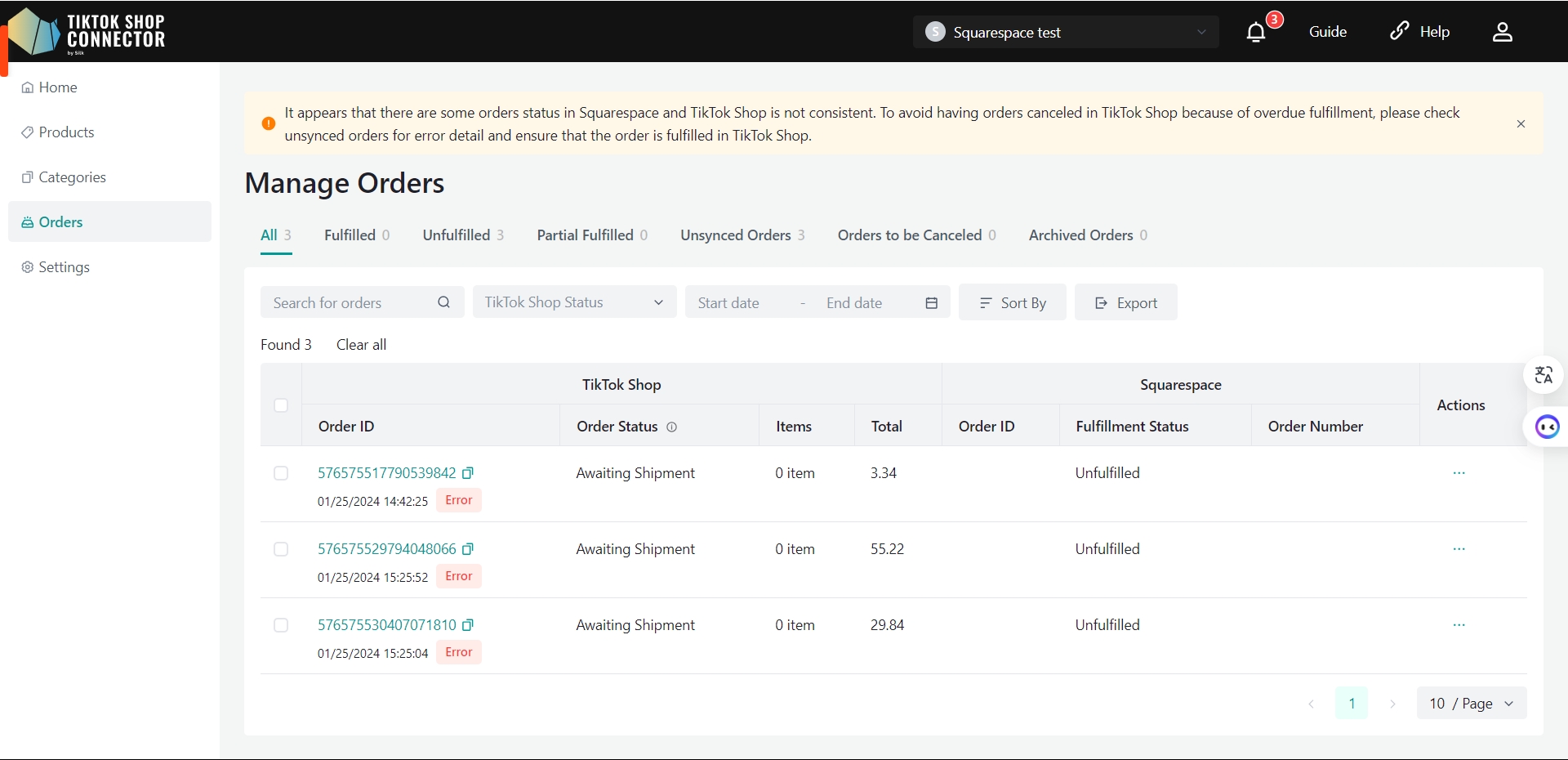
Task: Switch to the Fulfilled tab
Action: coord(357,235)
